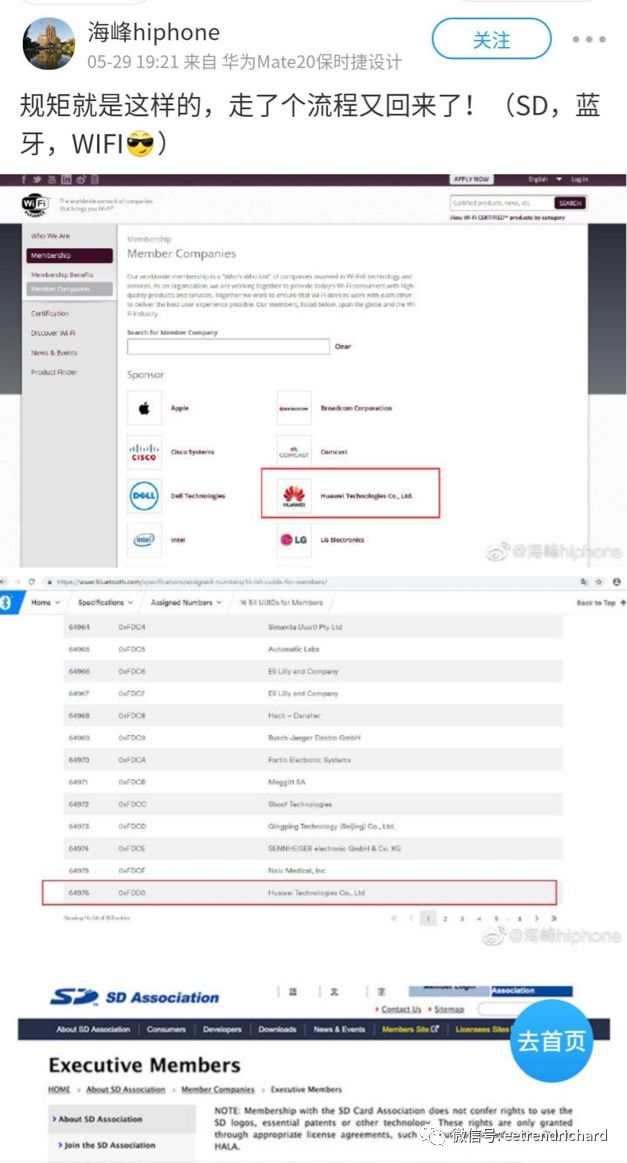
Task: Open Membership Benefits in the sidebar
Action: pos(62,274)
